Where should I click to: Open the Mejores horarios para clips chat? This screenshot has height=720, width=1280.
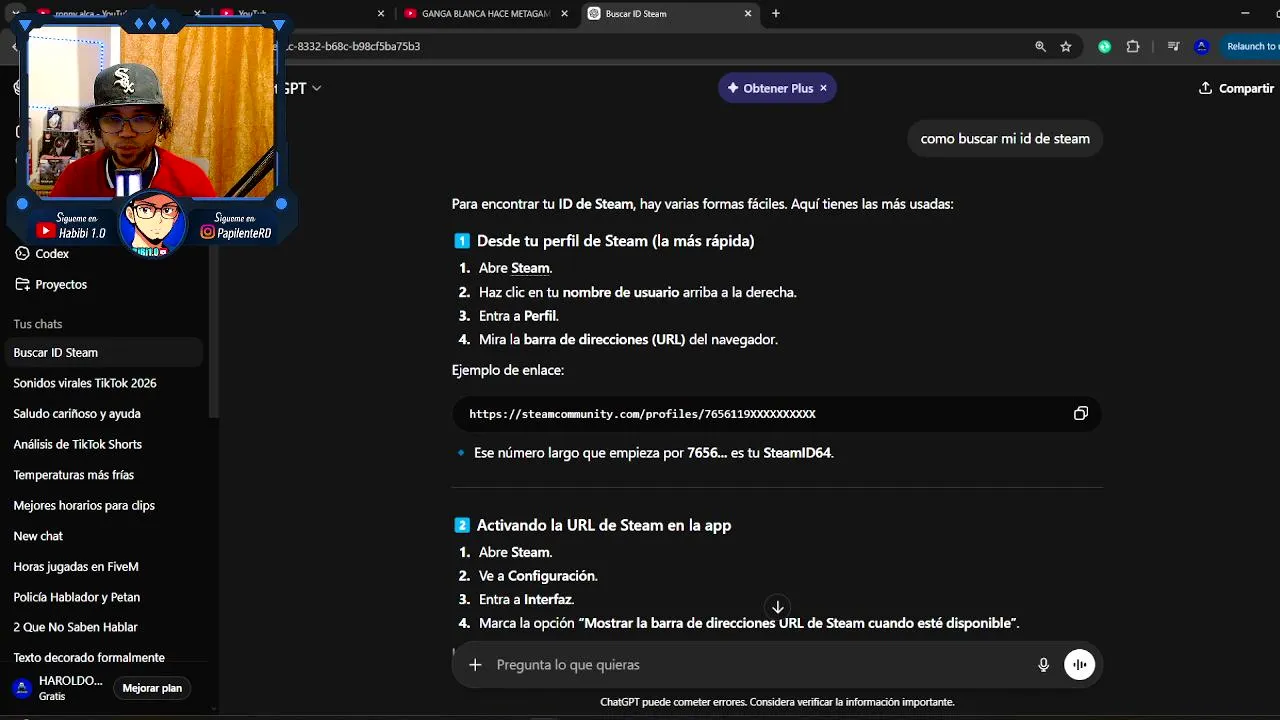104,506
